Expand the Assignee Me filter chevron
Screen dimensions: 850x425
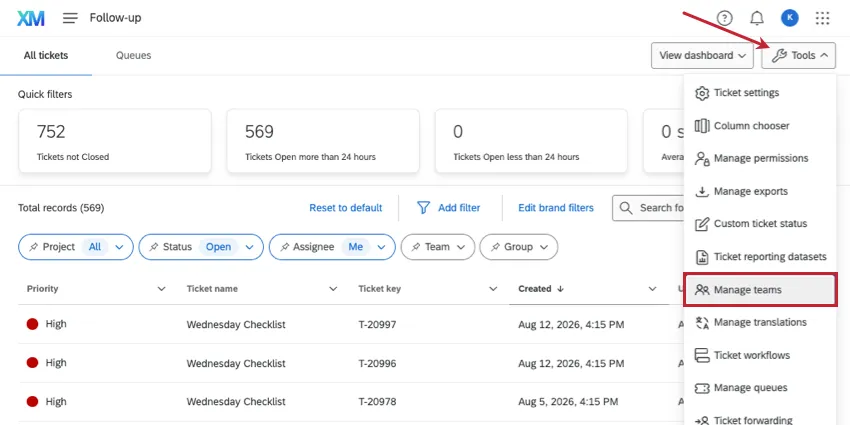(382, 247)
